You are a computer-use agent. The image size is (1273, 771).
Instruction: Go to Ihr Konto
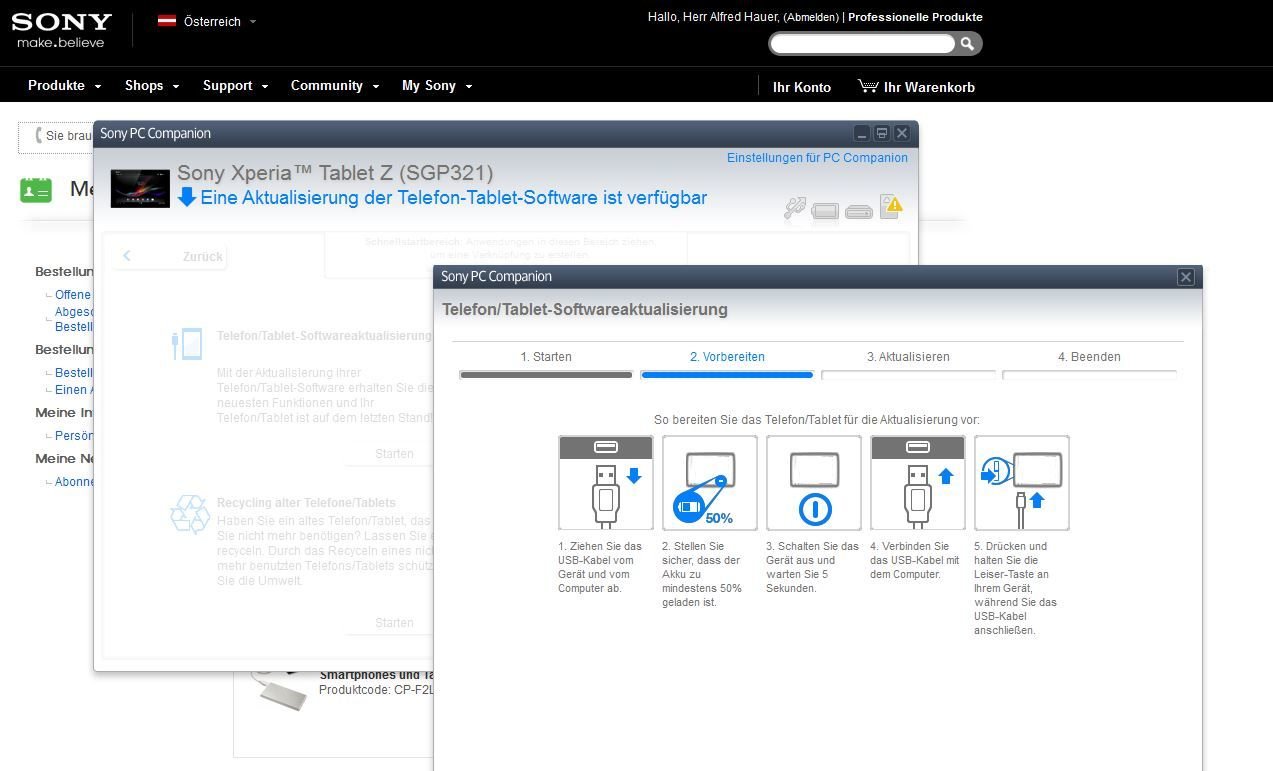pos(802,87)
